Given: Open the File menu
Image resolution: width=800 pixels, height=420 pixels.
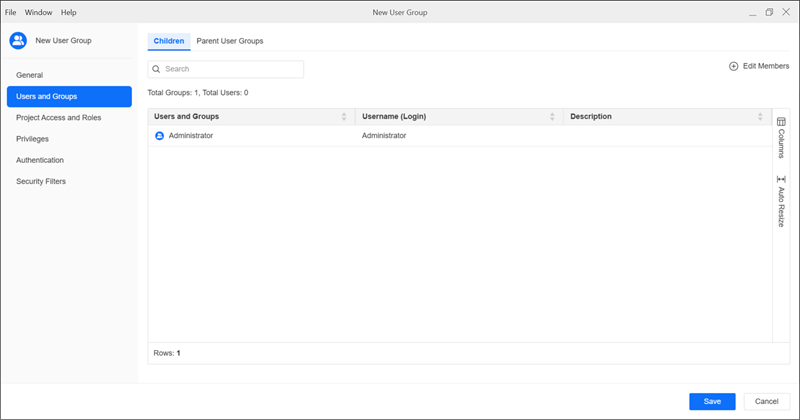Looking at the screenshot, I should [11, 12].
